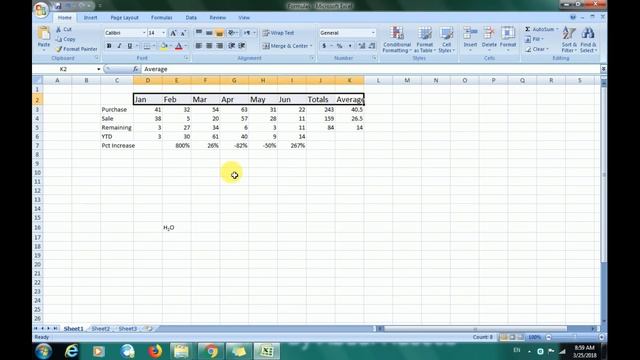Click the Borders icon in Font group
The image size is (640, 360).
tap(147, 46)
